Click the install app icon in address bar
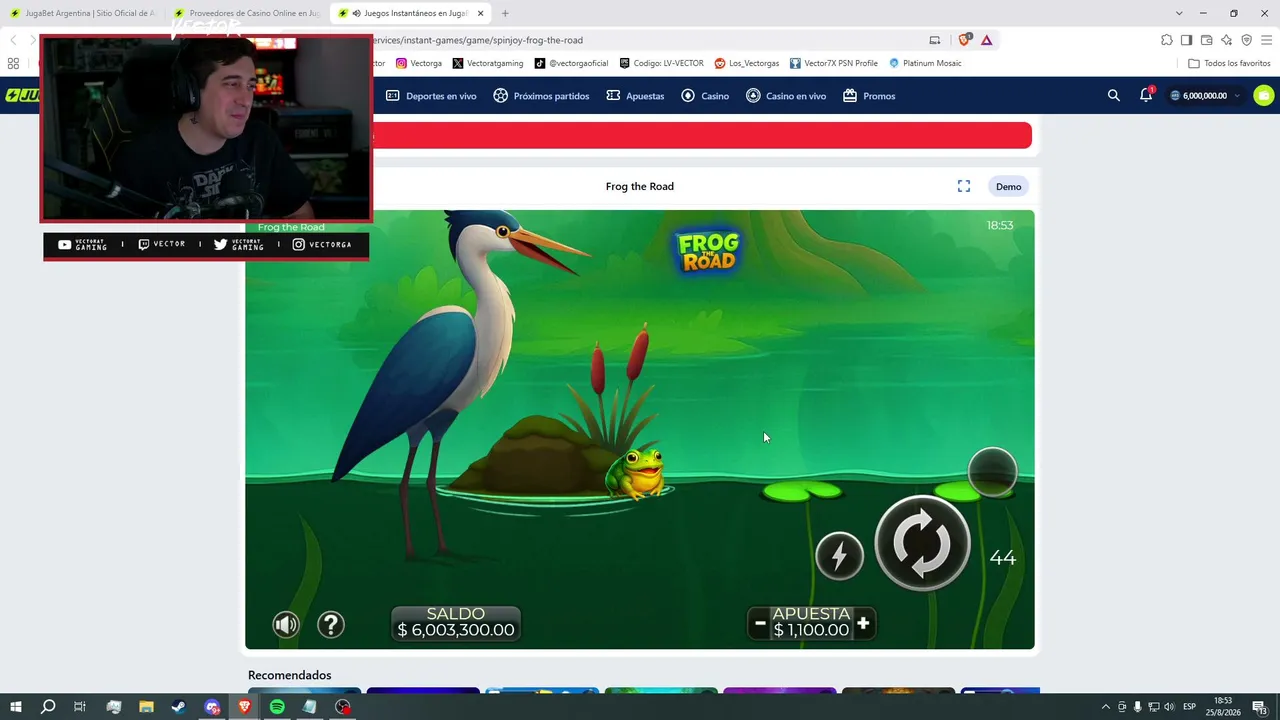Image resolution: width=1280 pixels, height=720 pixels. [x=935, y=40]
